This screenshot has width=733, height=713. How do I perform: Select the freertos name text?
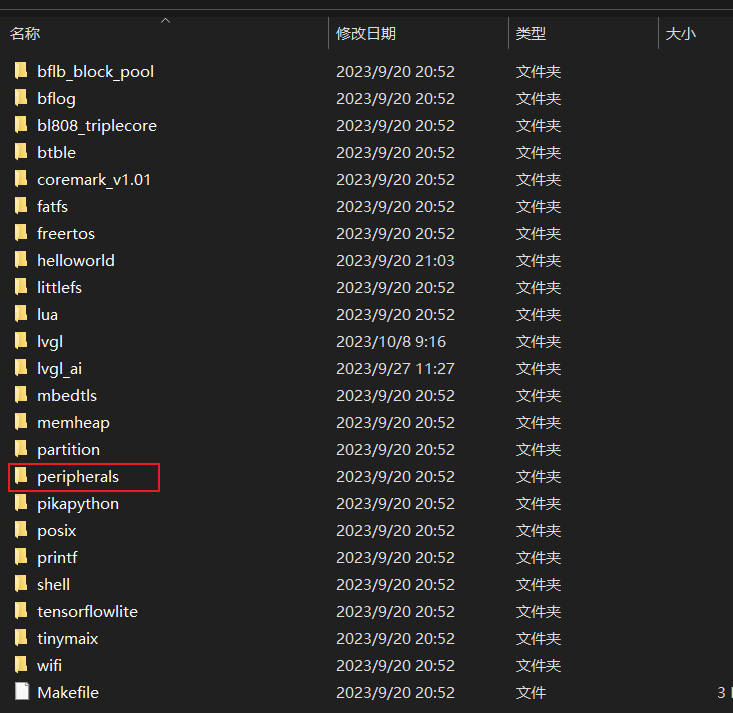[x=66, y=233]
